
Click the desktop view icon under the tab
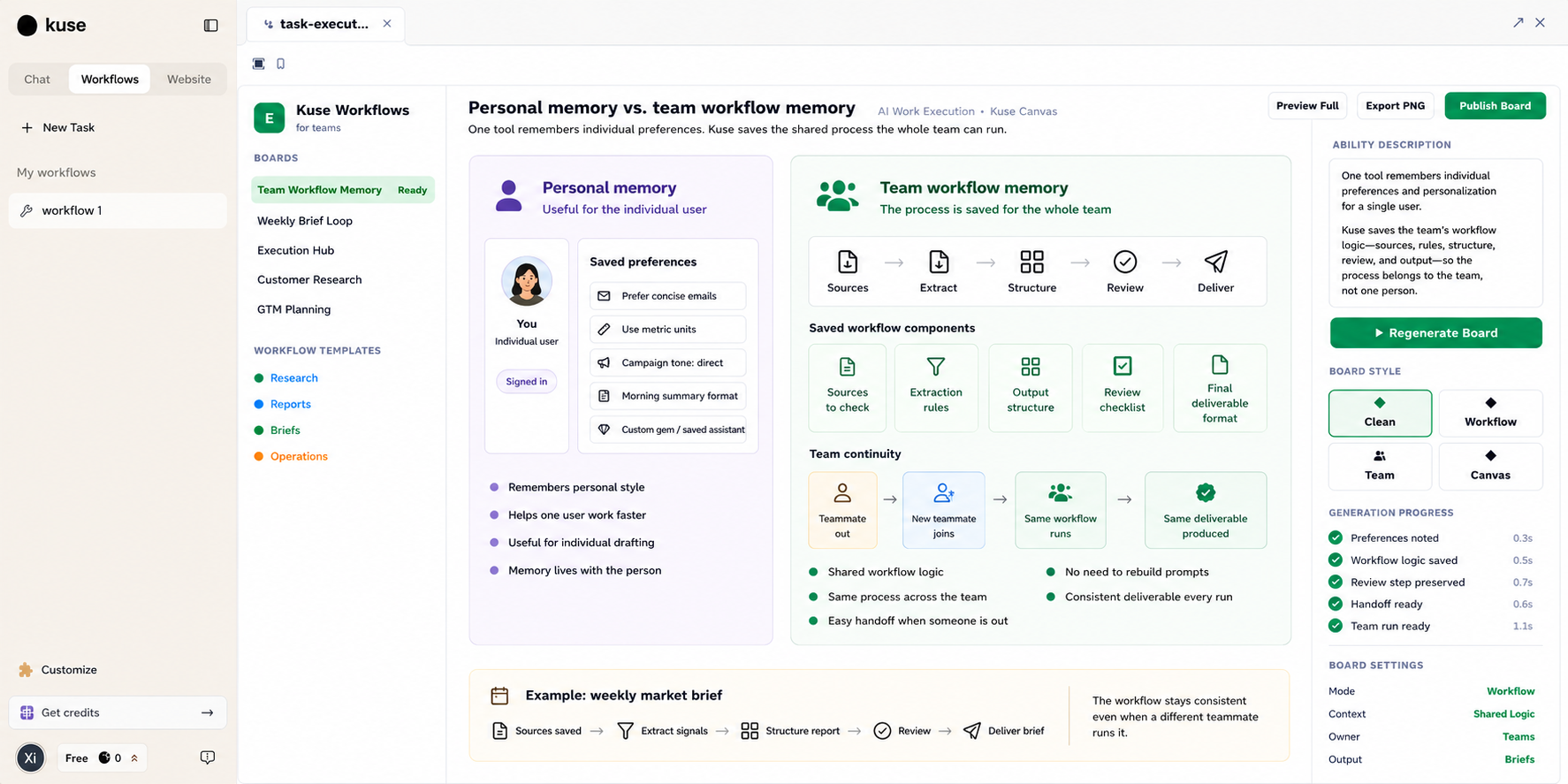(258, 64)
